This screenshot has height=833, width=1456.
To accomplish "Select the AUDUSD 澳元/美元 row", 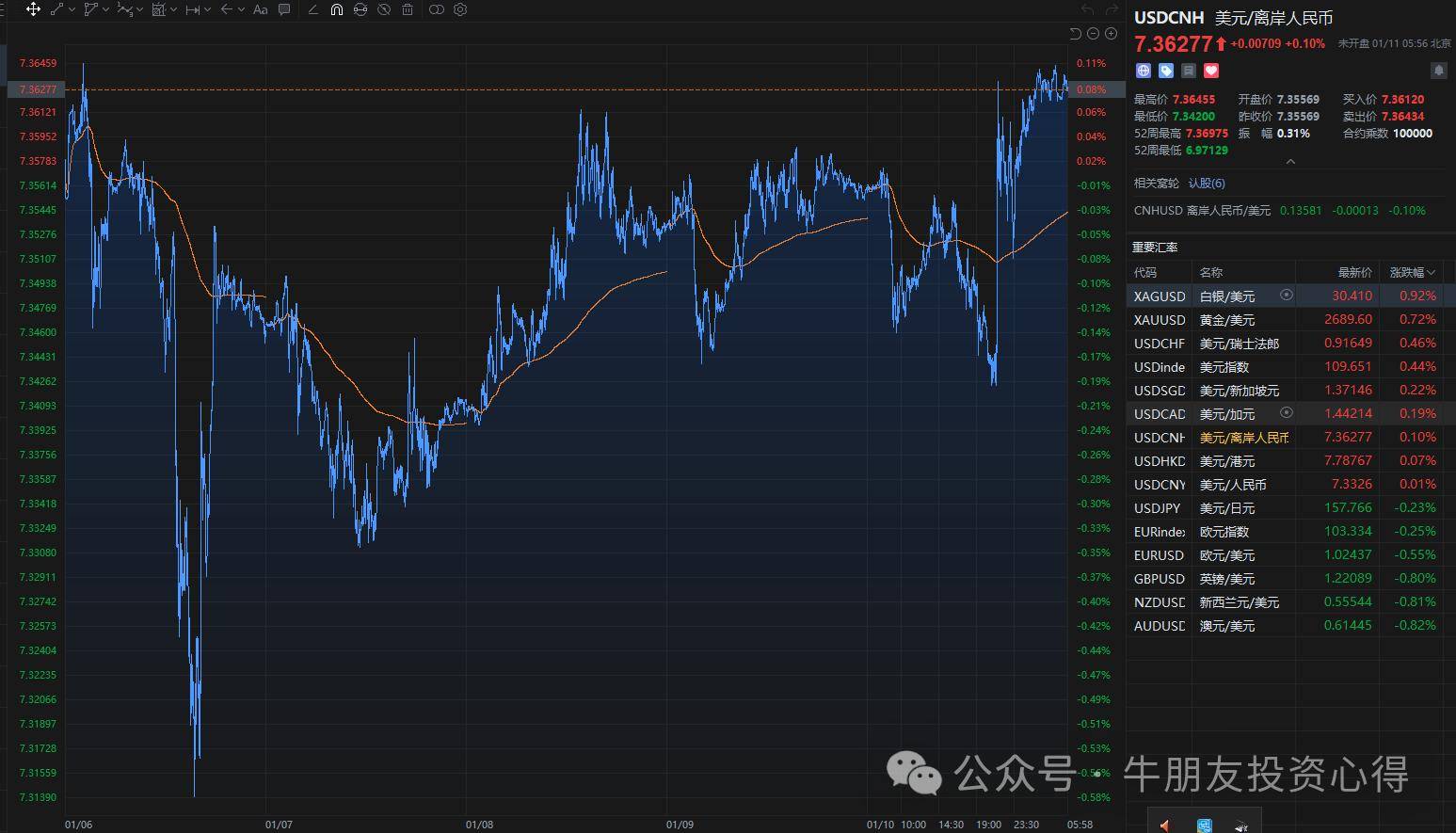I will point(1290,626).
